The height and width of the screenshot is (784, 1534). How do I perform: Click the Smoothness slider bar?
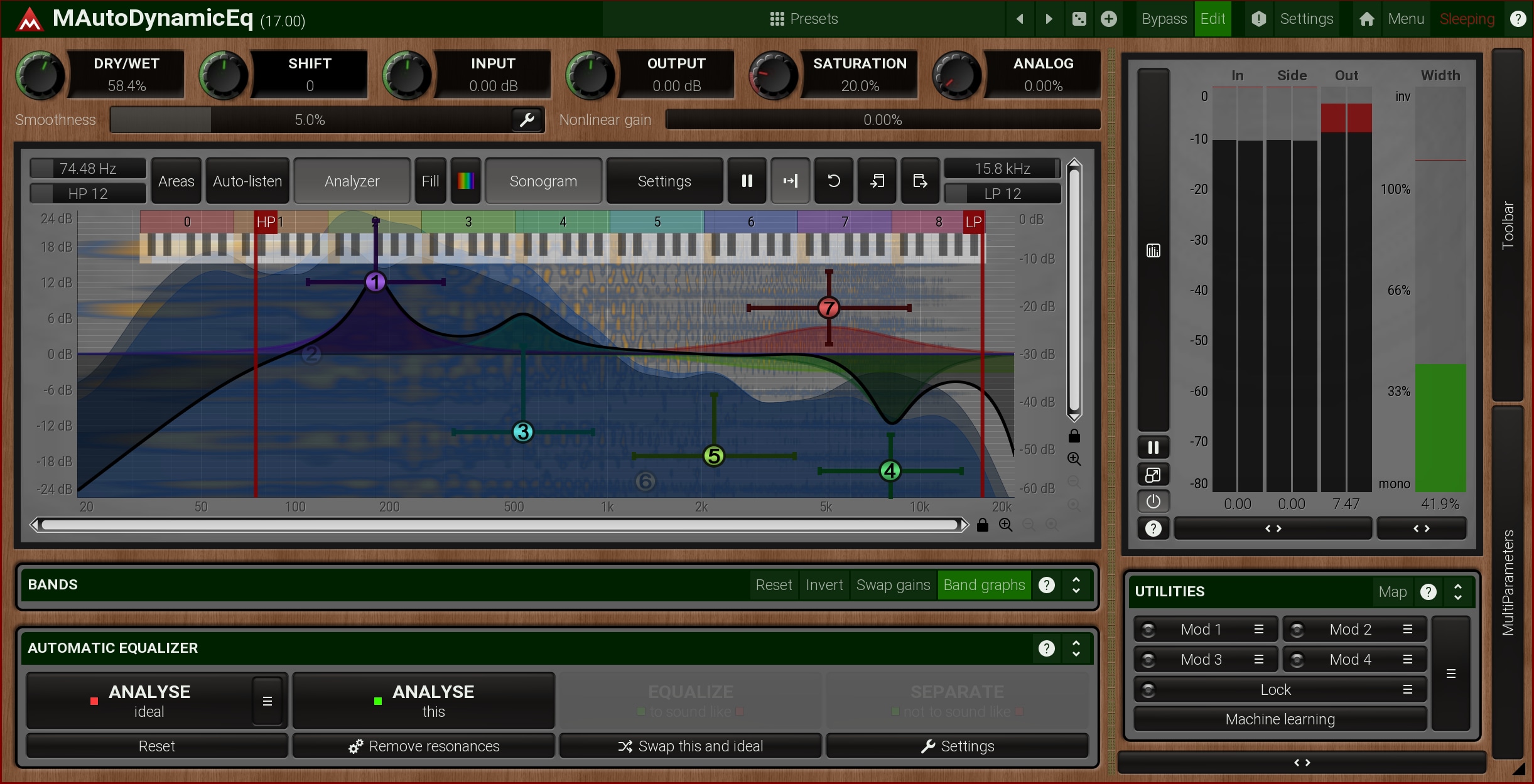click(310, 119)
